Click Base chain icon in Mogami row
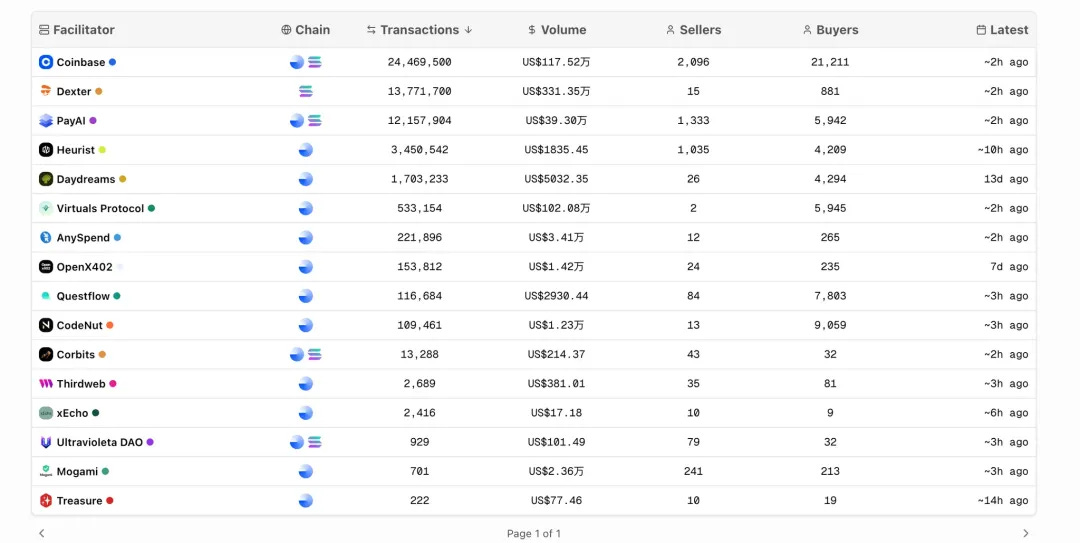Viewport: 1080px width, 543px height. tap(306, 471)
